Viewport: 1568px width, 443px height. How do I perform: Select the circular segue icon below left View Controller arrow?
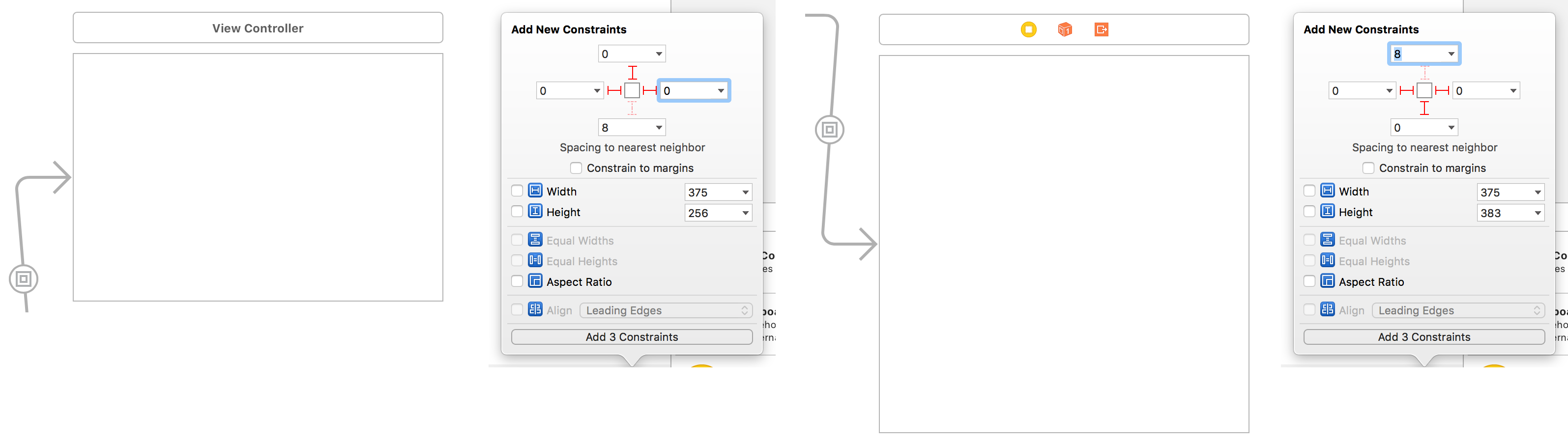click(x=24, y=279)
